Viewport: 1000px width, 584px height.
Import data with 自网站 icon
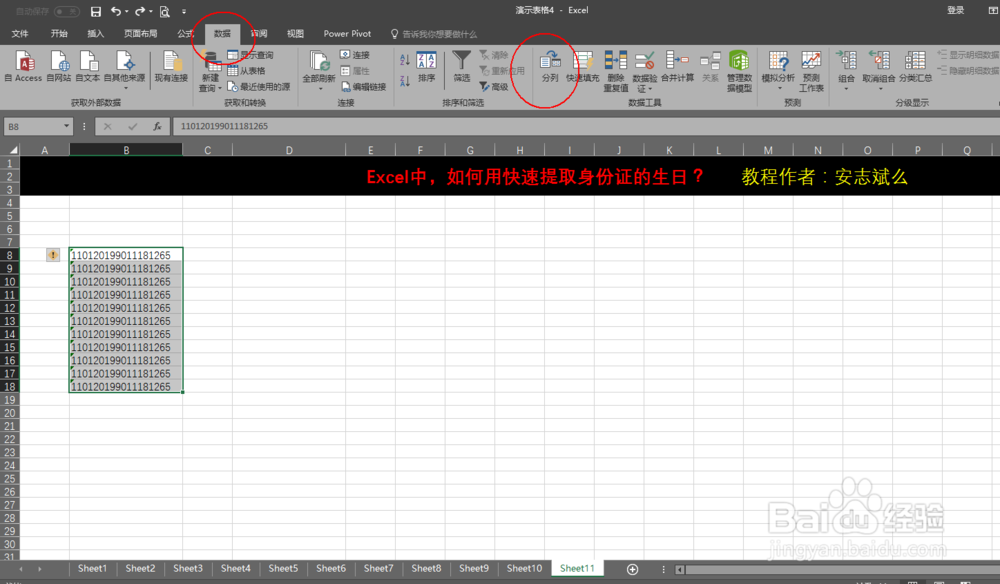59,66
